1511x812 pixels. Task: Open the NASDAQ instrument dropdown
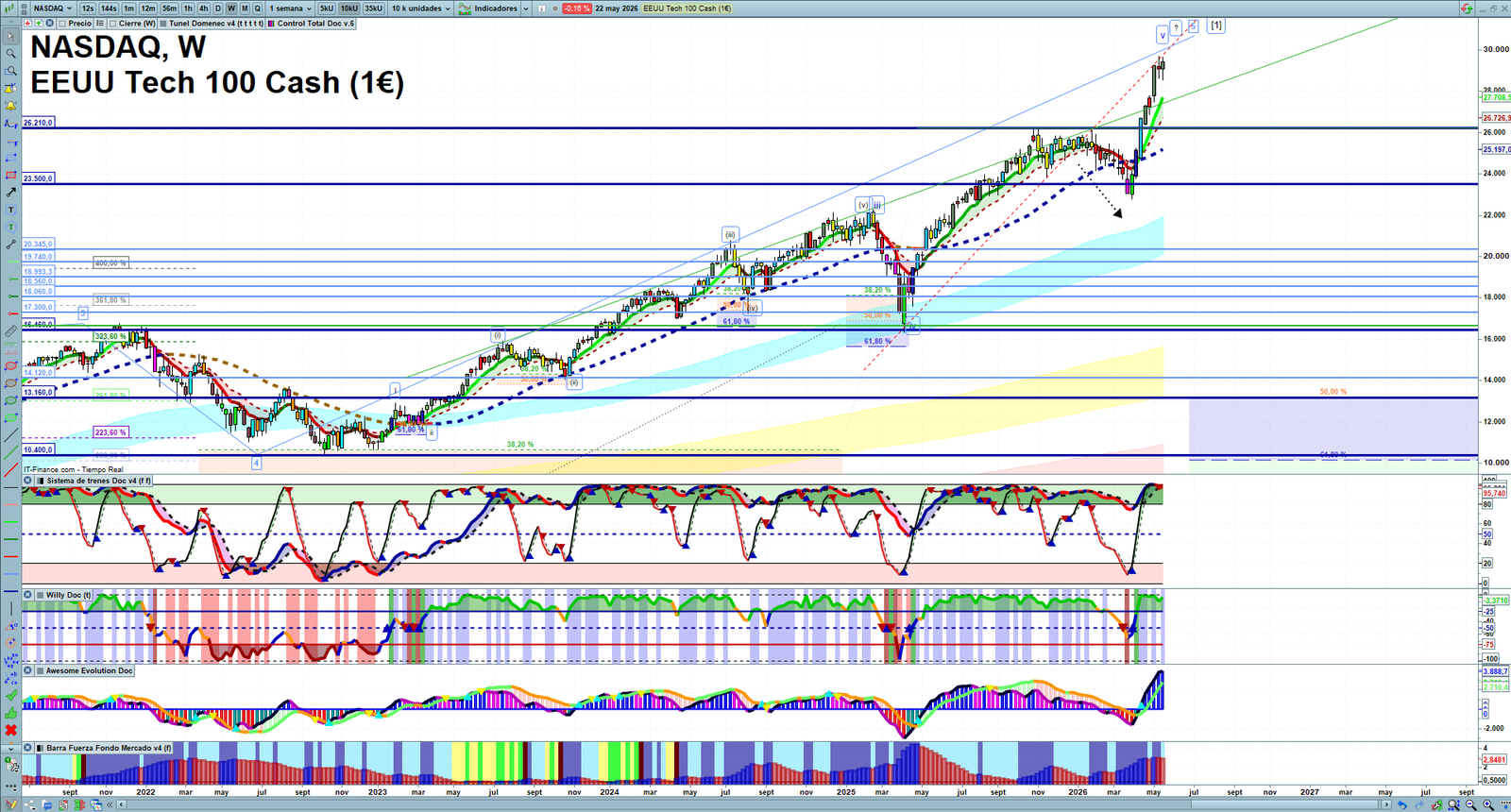[x=52, y=8]
